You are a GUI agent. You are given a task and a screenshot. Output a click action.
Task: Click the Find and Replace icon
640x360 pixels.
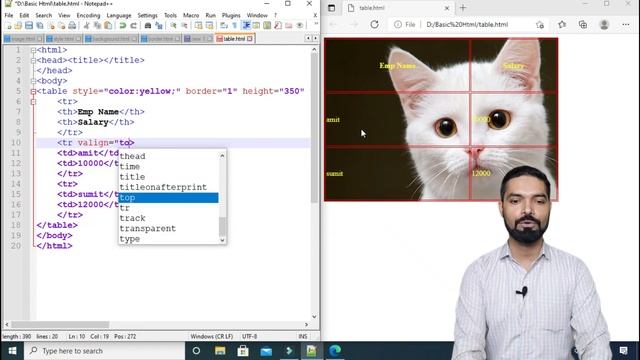coord(159,26)
